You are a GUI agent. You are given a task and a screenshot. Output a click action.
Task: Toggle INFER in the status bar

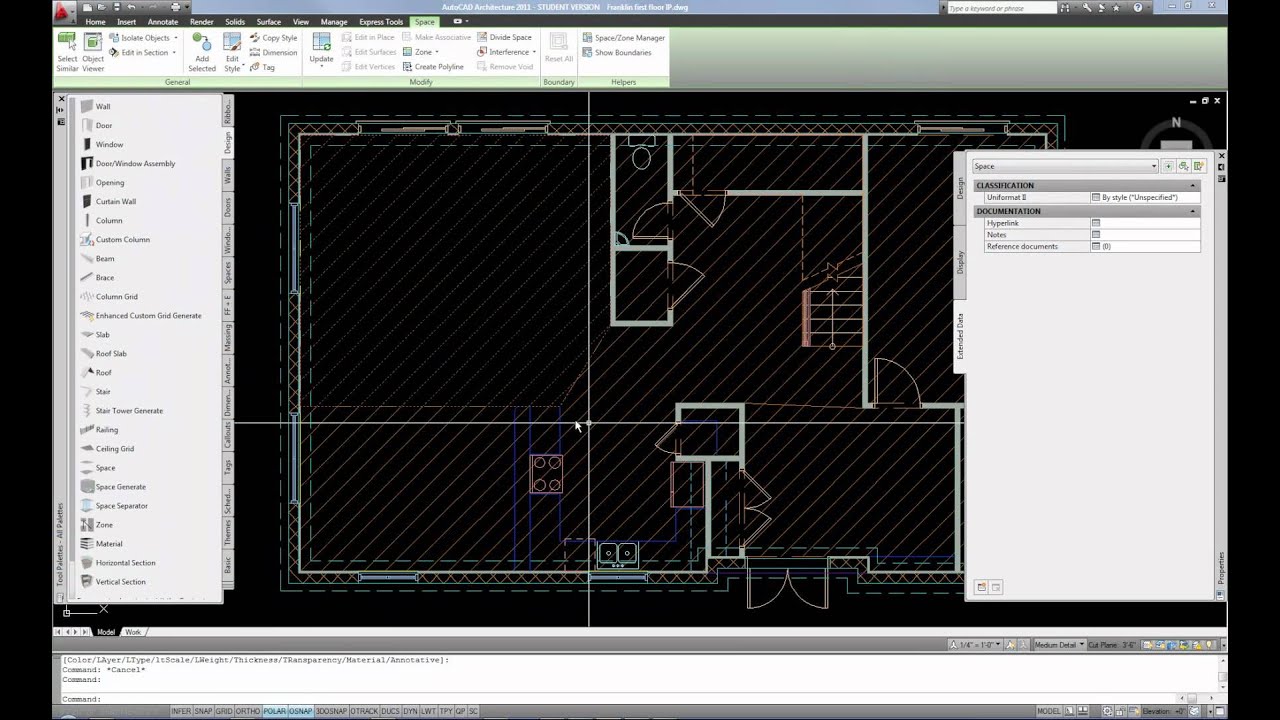pos(181,711)
